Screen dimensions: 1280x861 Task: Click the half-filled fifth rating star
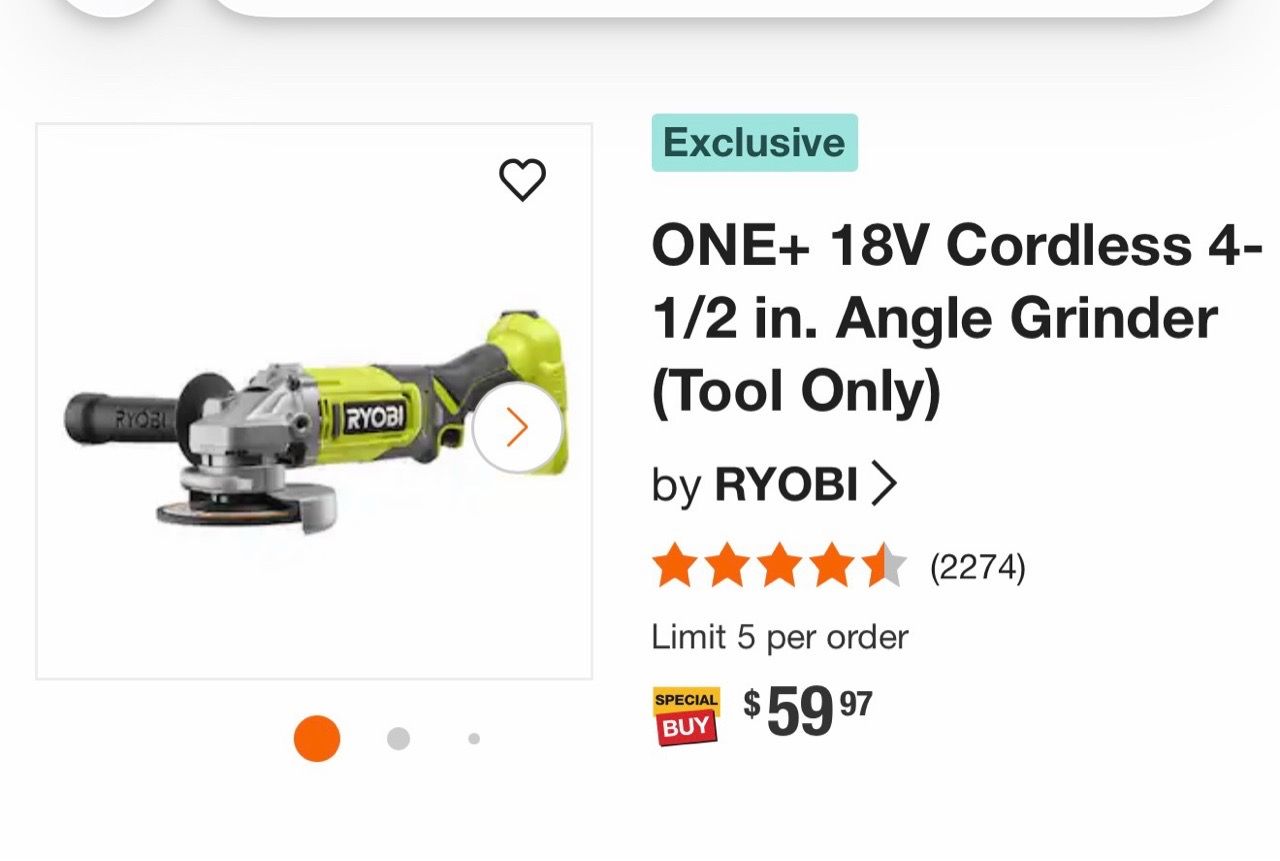point(884,567)
